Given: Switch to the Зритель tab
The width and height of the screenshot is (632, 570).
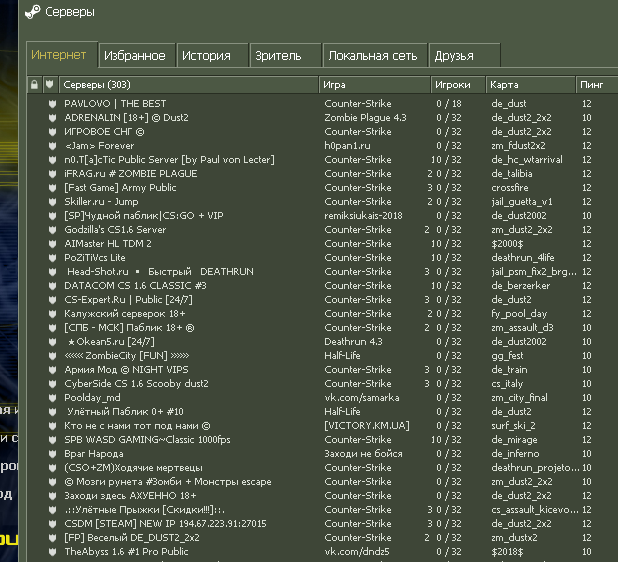Looking at the screenshot, I should (285, 55).
